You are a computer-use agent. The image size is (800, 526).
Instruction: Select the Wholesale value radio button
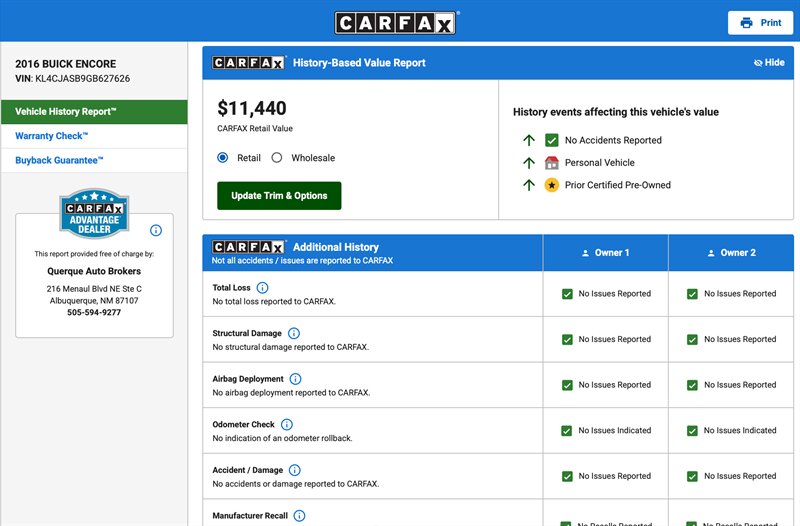coord(277,158)
